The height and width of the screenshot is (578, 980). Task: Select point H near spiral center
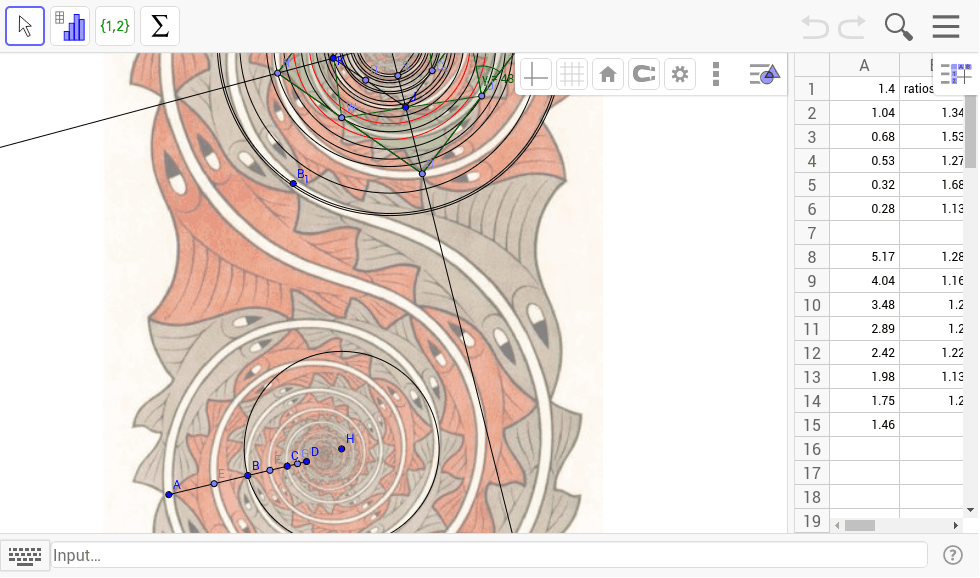pos(341,449)
